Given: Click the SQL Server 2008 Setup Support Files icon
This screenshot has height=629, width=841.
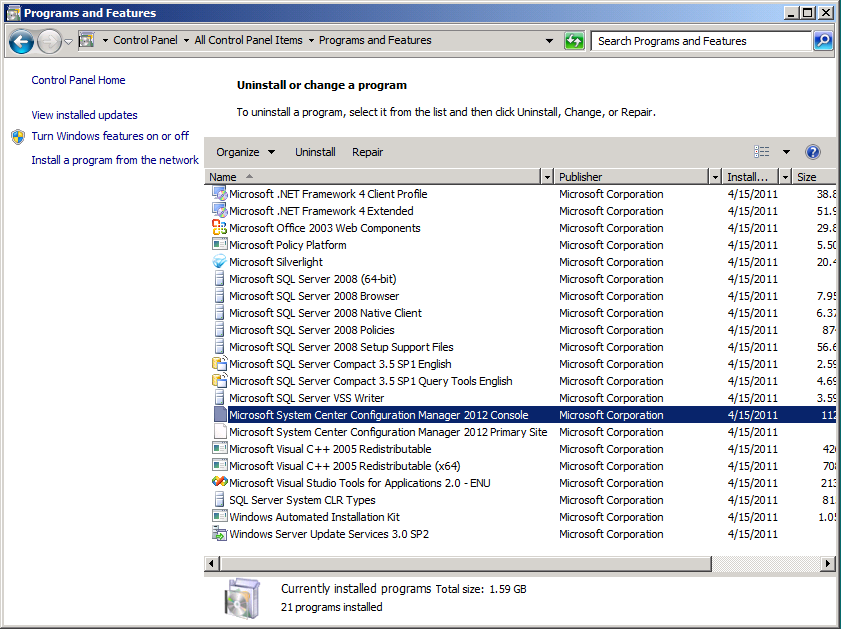Looking at the screenshot, I should tap(219, 346).
